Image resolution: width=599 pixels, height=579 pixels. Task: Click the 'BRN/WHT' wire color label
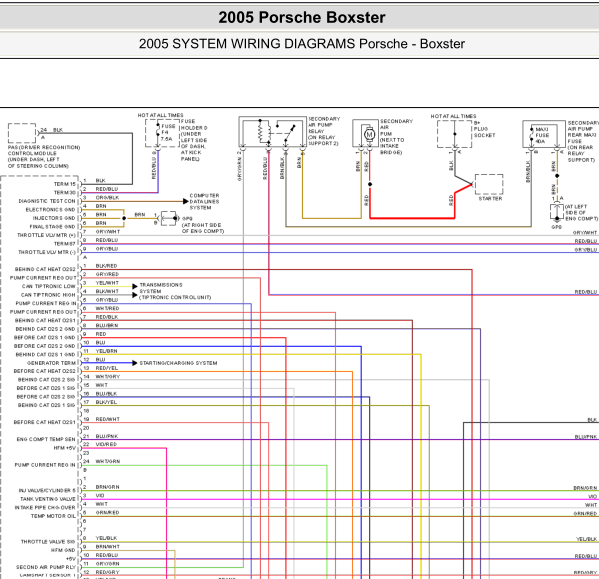pos(108,547)
